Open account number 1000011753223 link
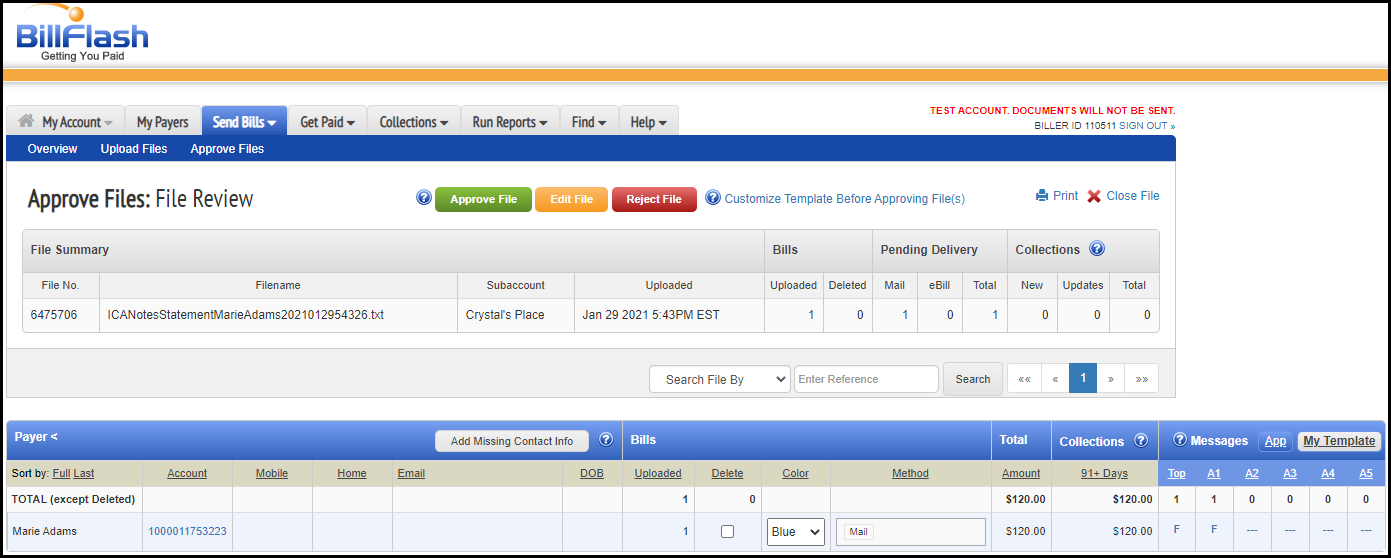This screenshot has height=558, width=1391. (187, 532)
